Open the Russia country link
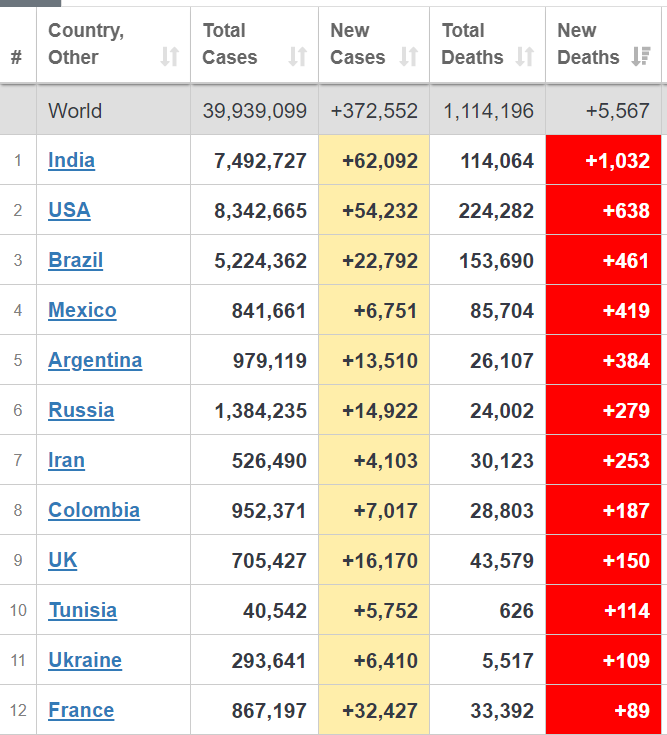 click(81, 410)
